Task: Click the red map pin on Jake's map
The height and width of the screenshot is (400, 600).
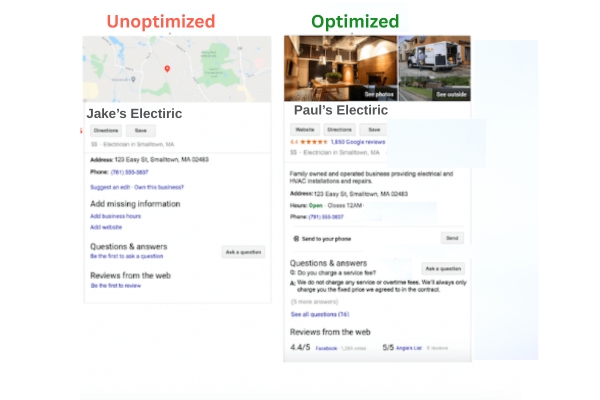Action: 166,69
